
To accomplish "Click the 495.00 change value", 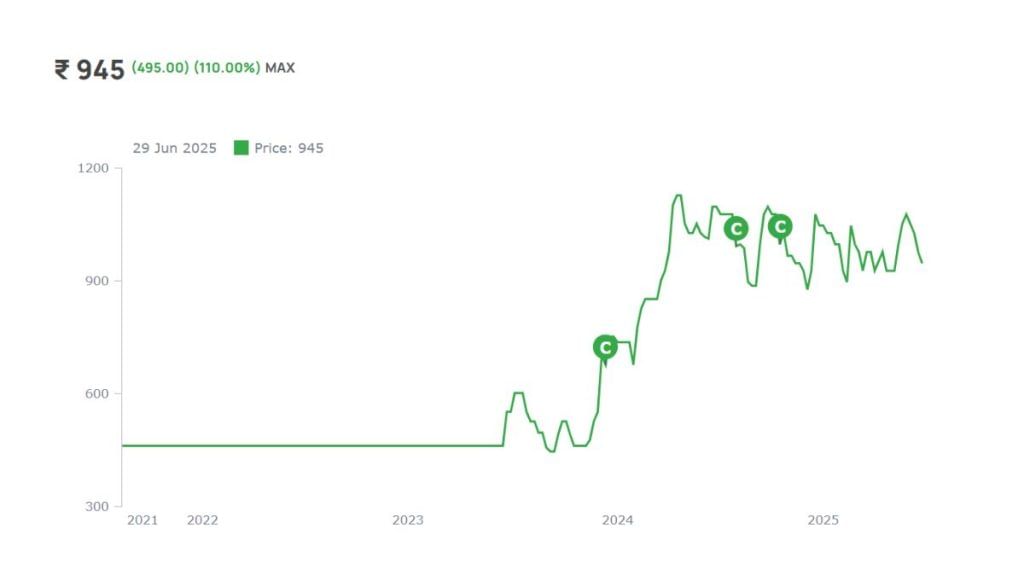I will (x=160, y=68).
